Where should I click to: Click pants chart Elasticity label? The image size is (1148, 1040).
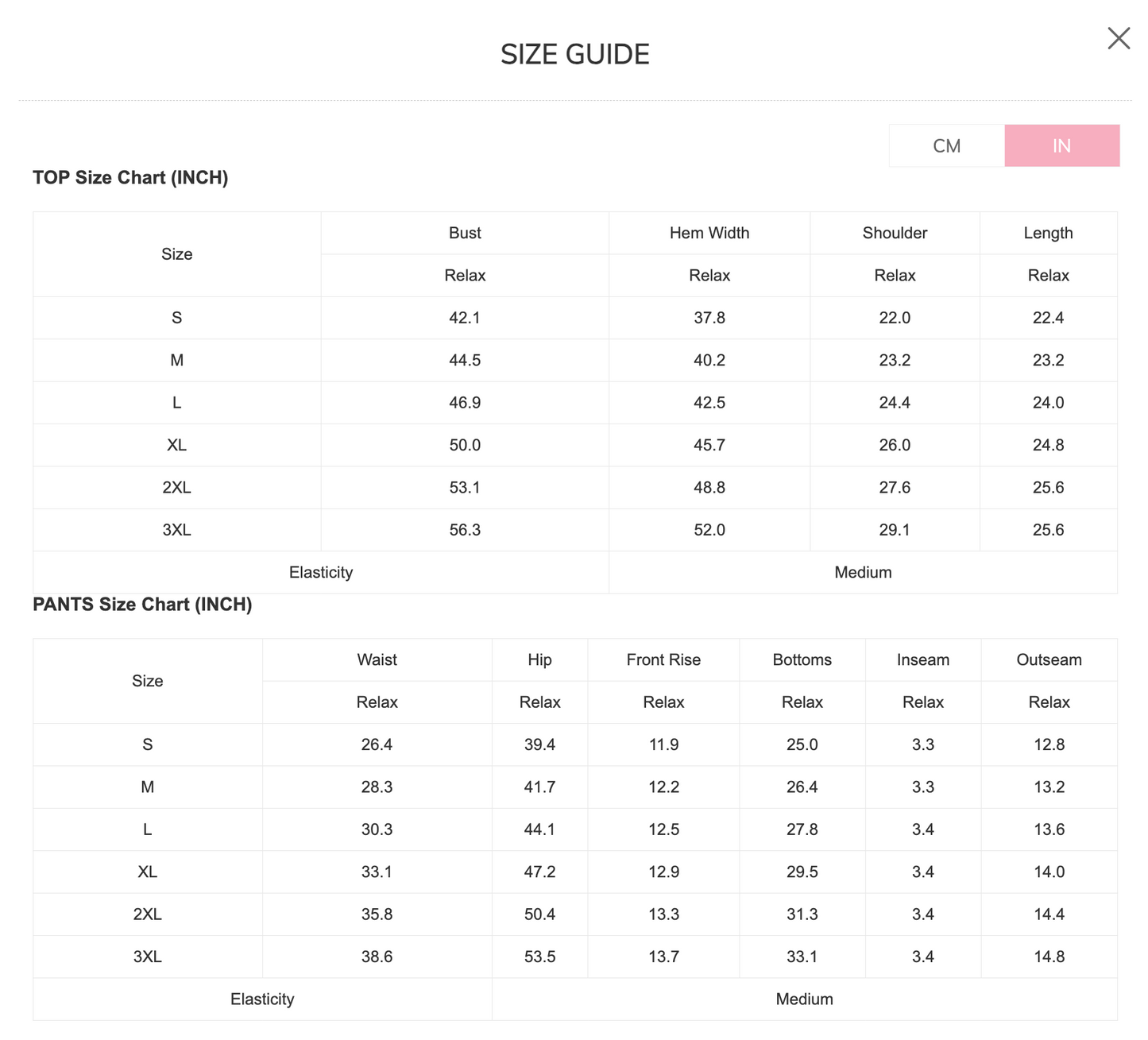[x=262, y=999]
